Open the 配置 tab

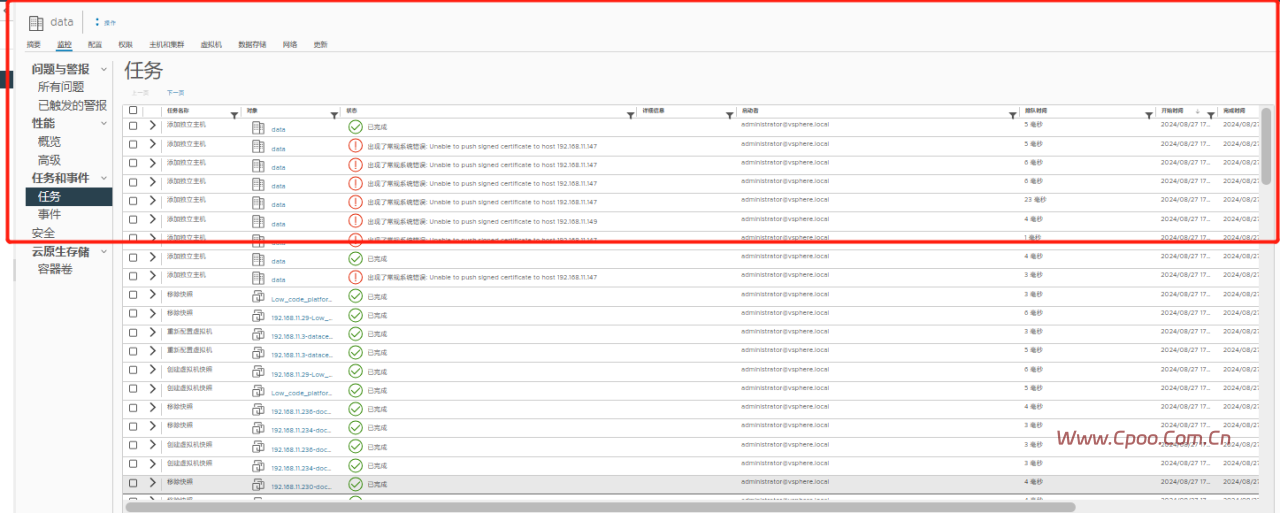(95, 45)
